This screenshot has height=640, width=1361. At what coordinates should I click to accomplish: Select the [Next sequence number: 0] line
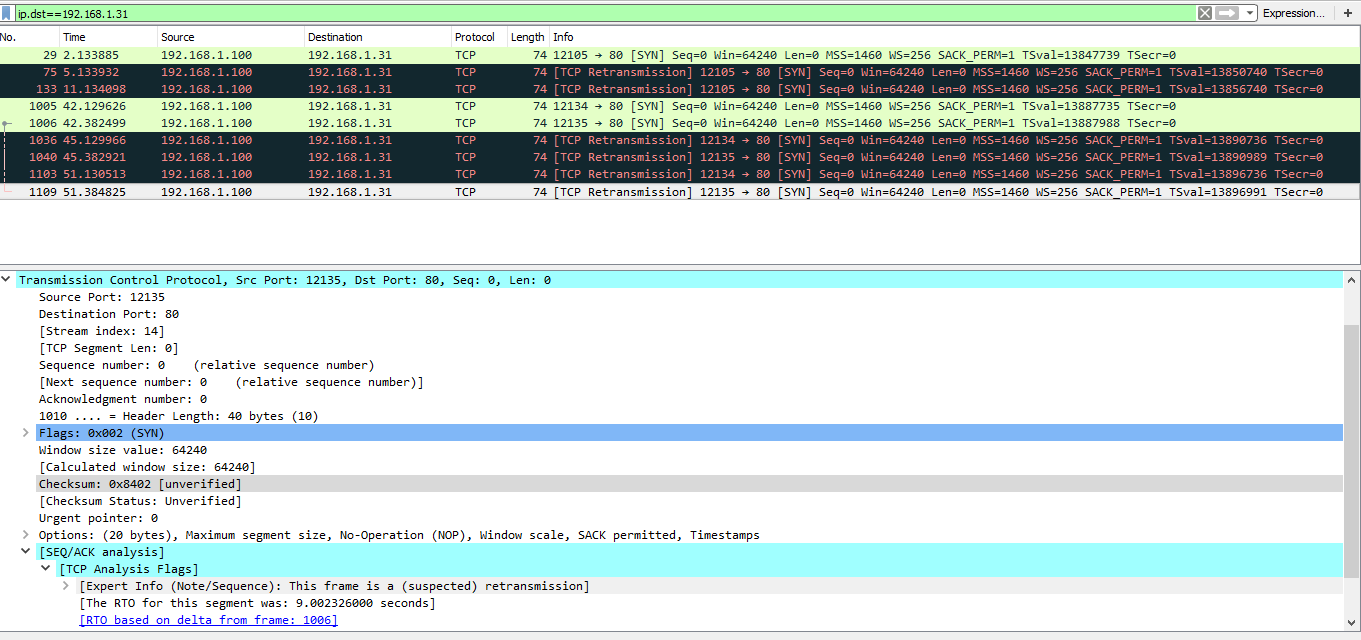click(231, 382)
